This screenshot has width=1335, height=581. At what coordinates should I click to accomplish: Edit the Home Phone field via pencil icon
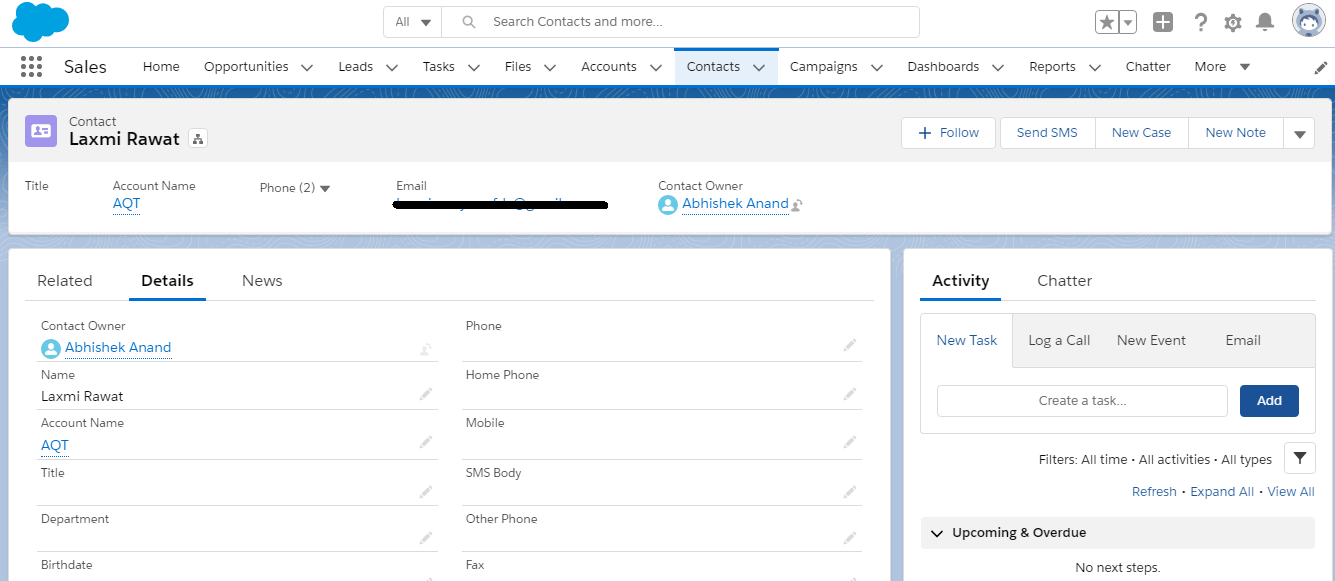click(850, 394)
